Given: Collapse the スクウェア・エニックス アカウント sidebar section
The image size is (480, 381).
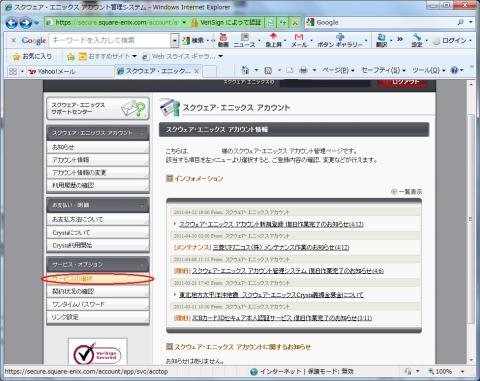Looking at the screenshot, I should point(141,133).
